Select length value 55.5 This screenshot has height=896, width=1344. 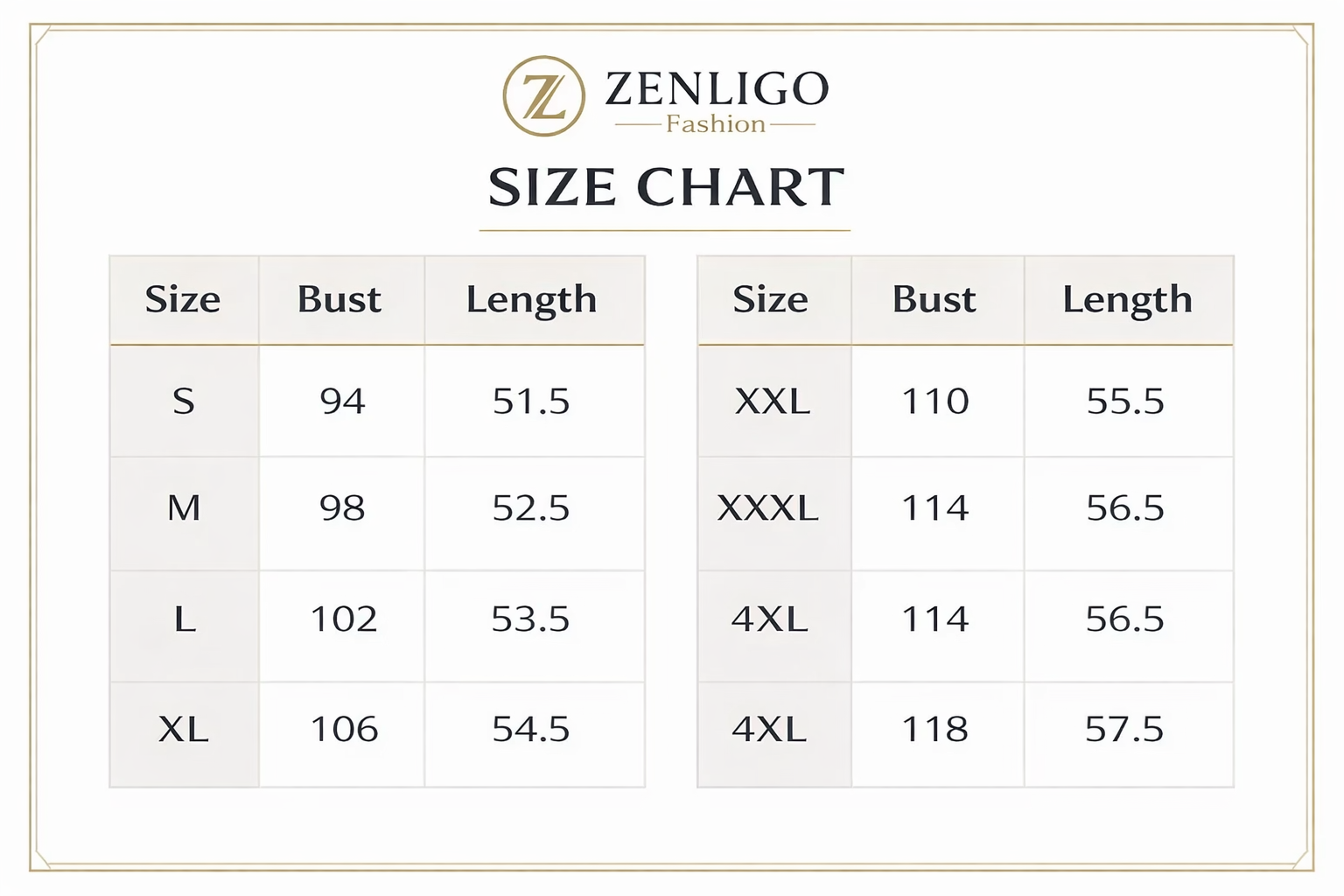click(1125, 402)
